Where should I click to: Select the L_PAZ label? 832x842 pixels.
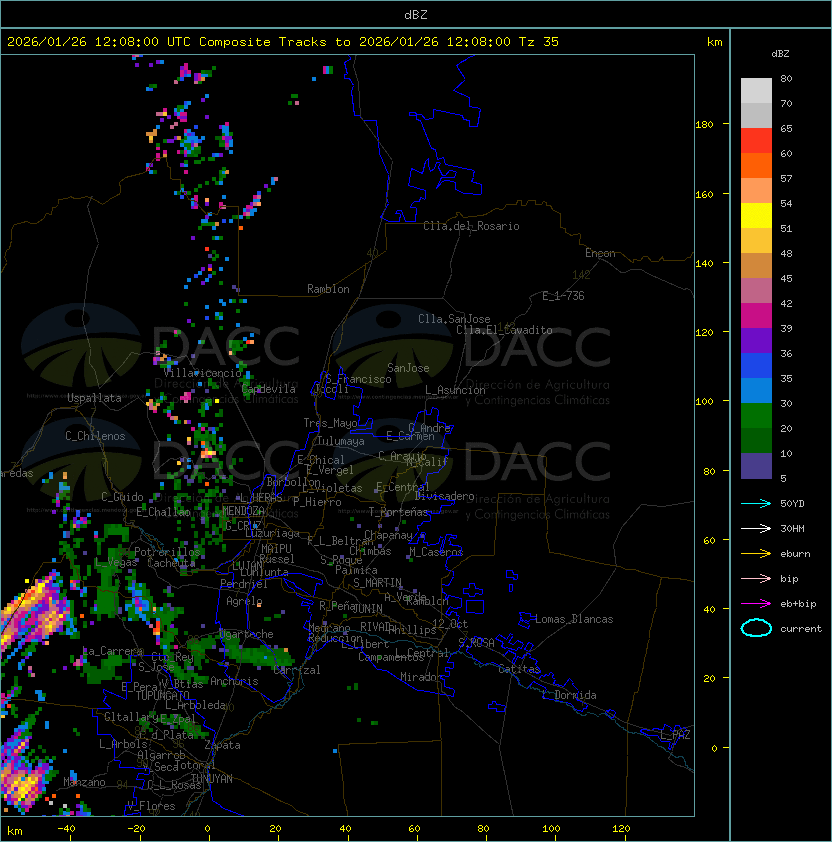675,735
